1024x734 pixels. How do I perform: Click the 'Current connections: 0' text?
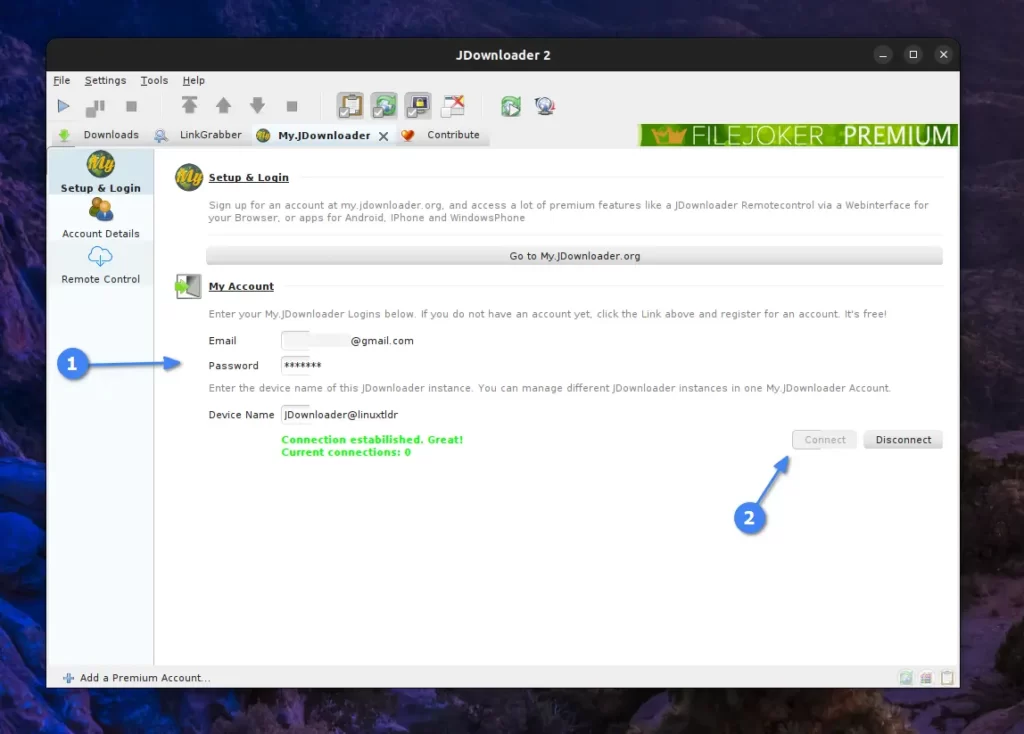(346, 452)
